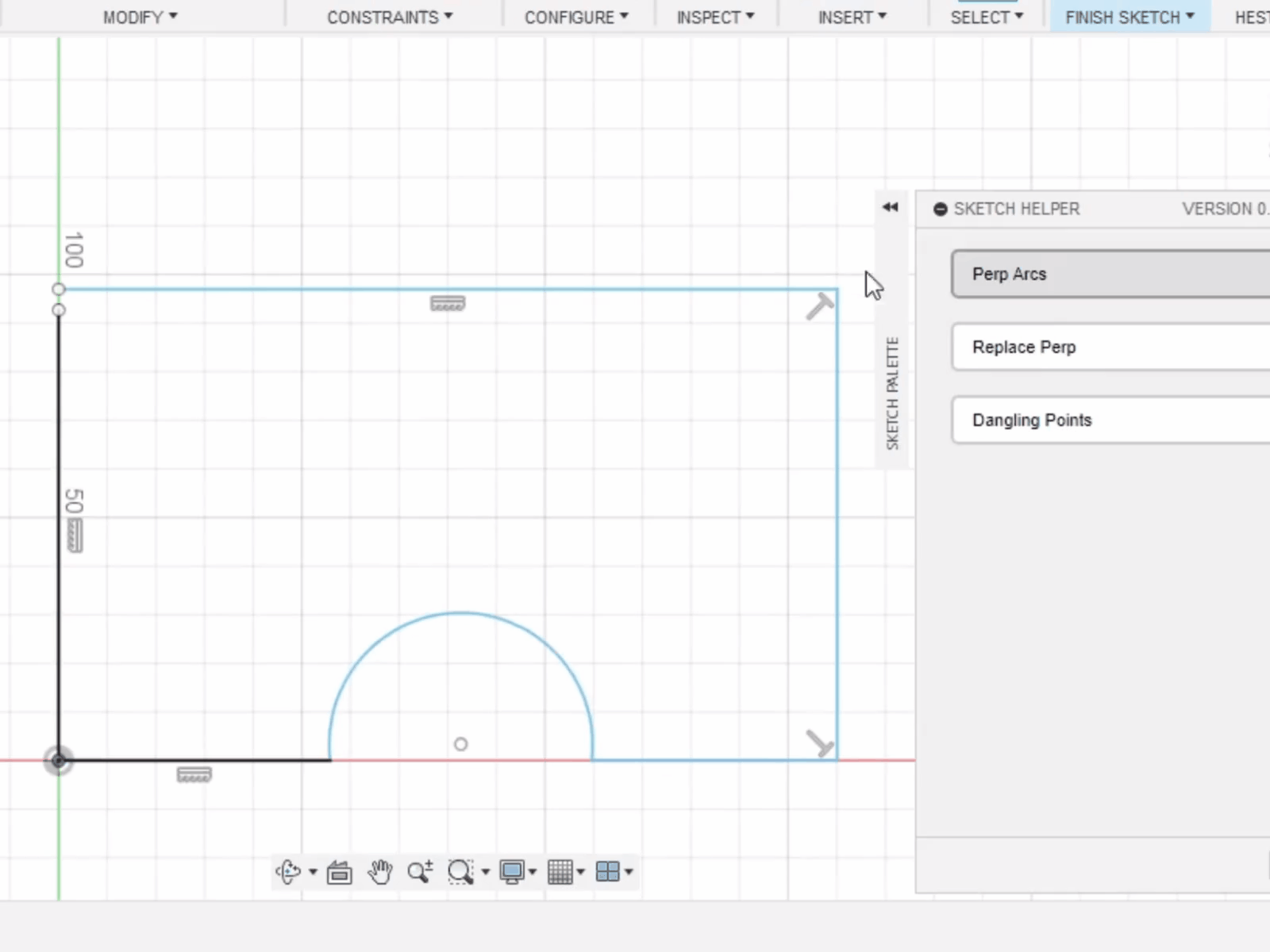The image size is (1270, 952).
Task: Open the vertical SKETCH PALETTE tab
Action: 892,393
